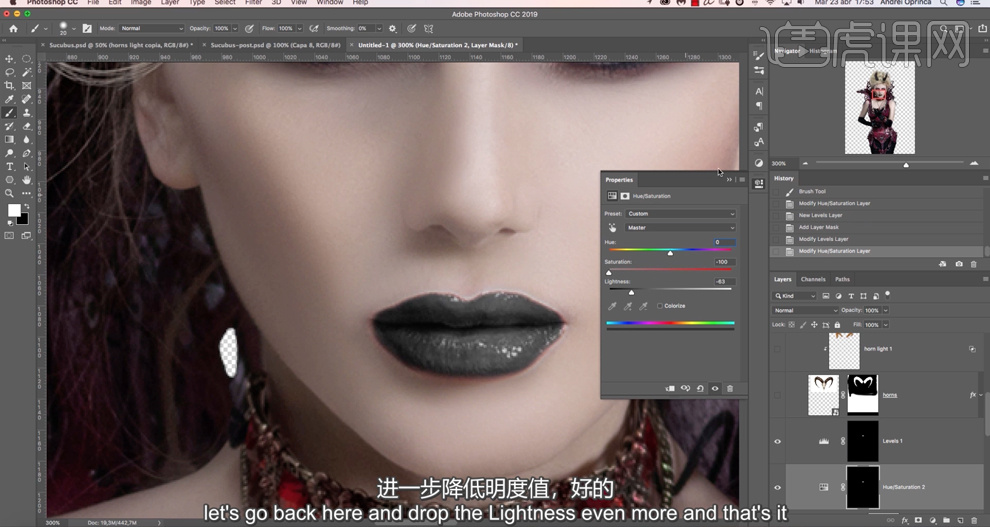Toggle layer filtering switch on or off
This screenshot has height=527, width=990.
point(888,295)
